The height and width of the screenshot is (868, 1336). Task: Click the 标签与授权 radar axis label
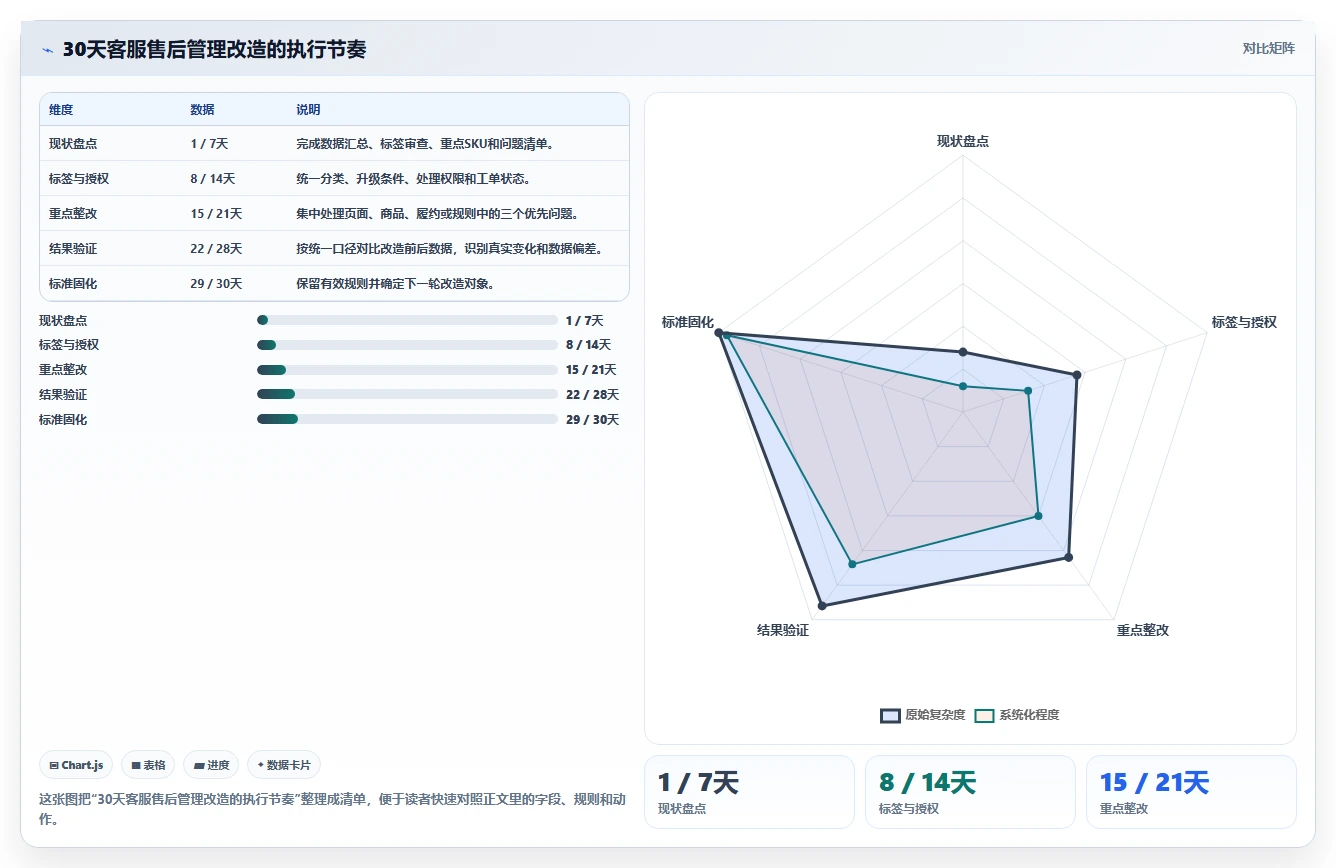(x=1244, y=322)
